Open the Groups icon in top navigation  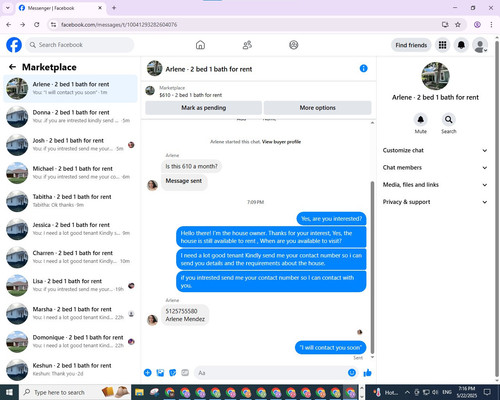pos(294,45)
